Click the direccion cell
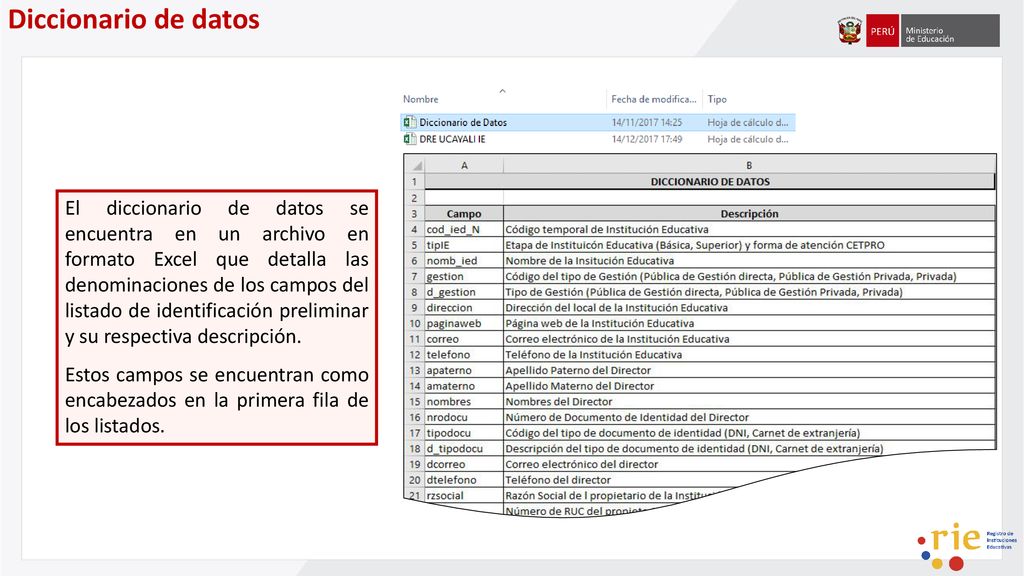The height and width of the screenshot is (576, 1024). (x=464, y=308)
